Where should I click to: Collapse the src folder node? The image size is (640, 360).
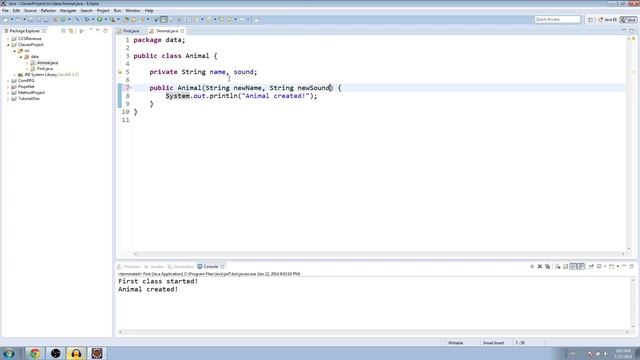pyautogui.click(x=15, y=51)
